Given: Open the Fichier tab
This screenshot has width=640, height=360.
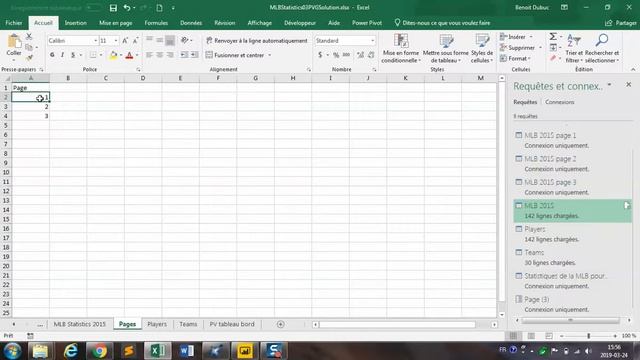Looking at the screenshot, I should [14, 23].
